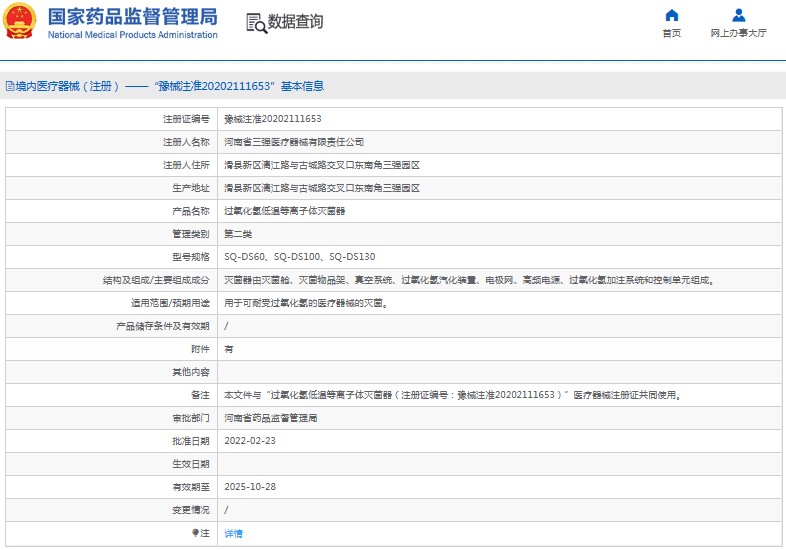Click 国家药品监督管理局 site title
This screenshot has width=786, height=550.
pyautogui.click(x=133, y=17)
